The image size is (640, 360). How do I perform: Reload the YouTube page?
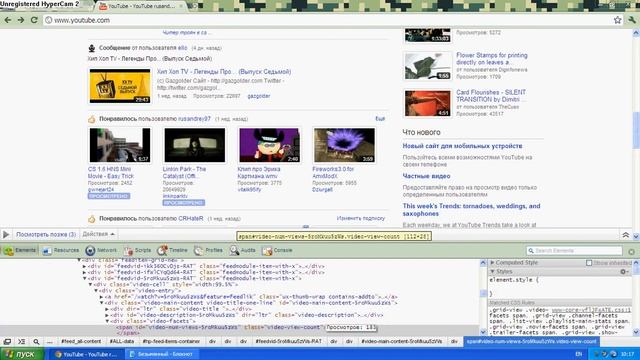point(34,20)
